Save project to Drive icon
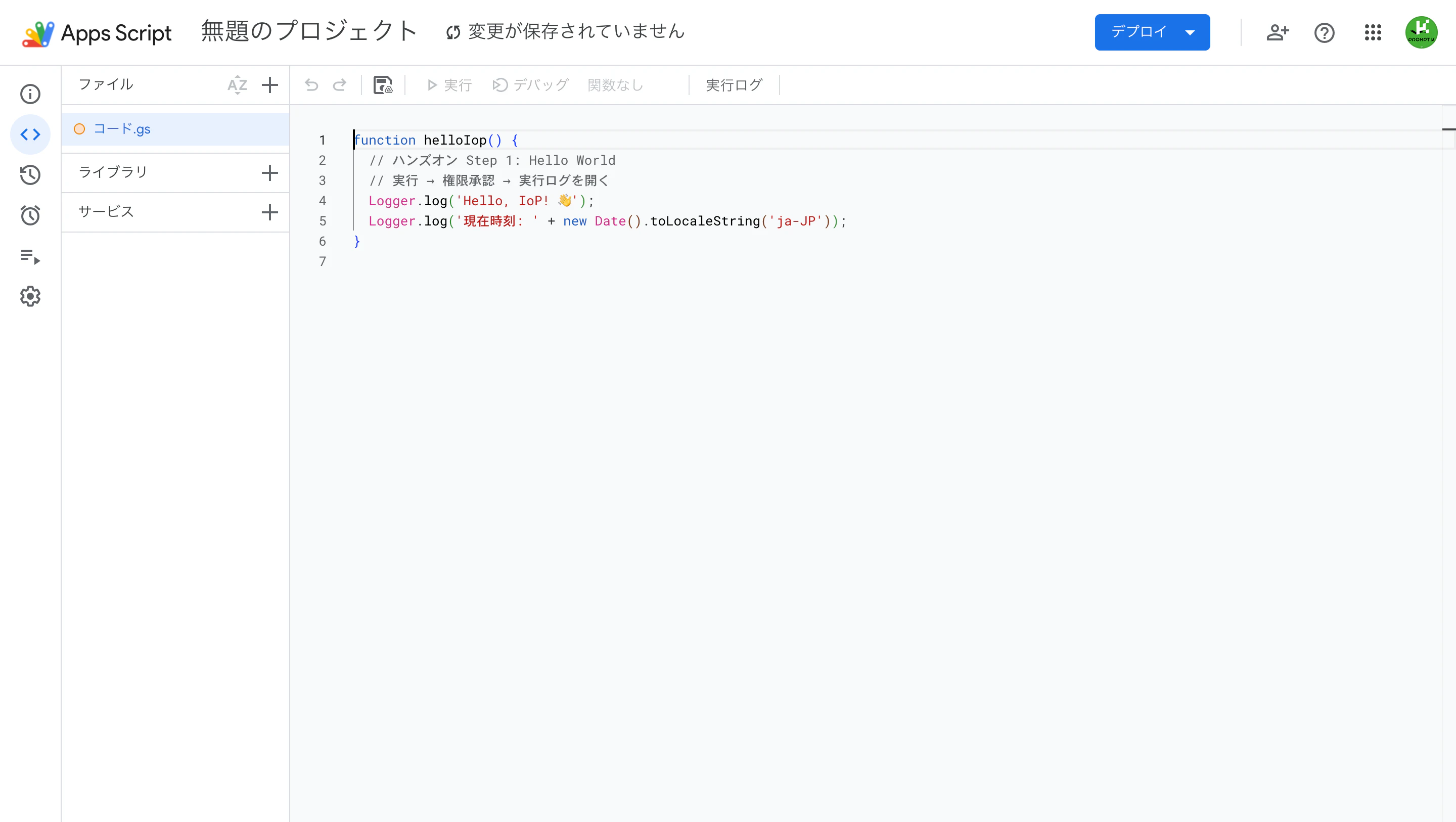Viewport: 1456px width, 822px height. click(383, 85)
